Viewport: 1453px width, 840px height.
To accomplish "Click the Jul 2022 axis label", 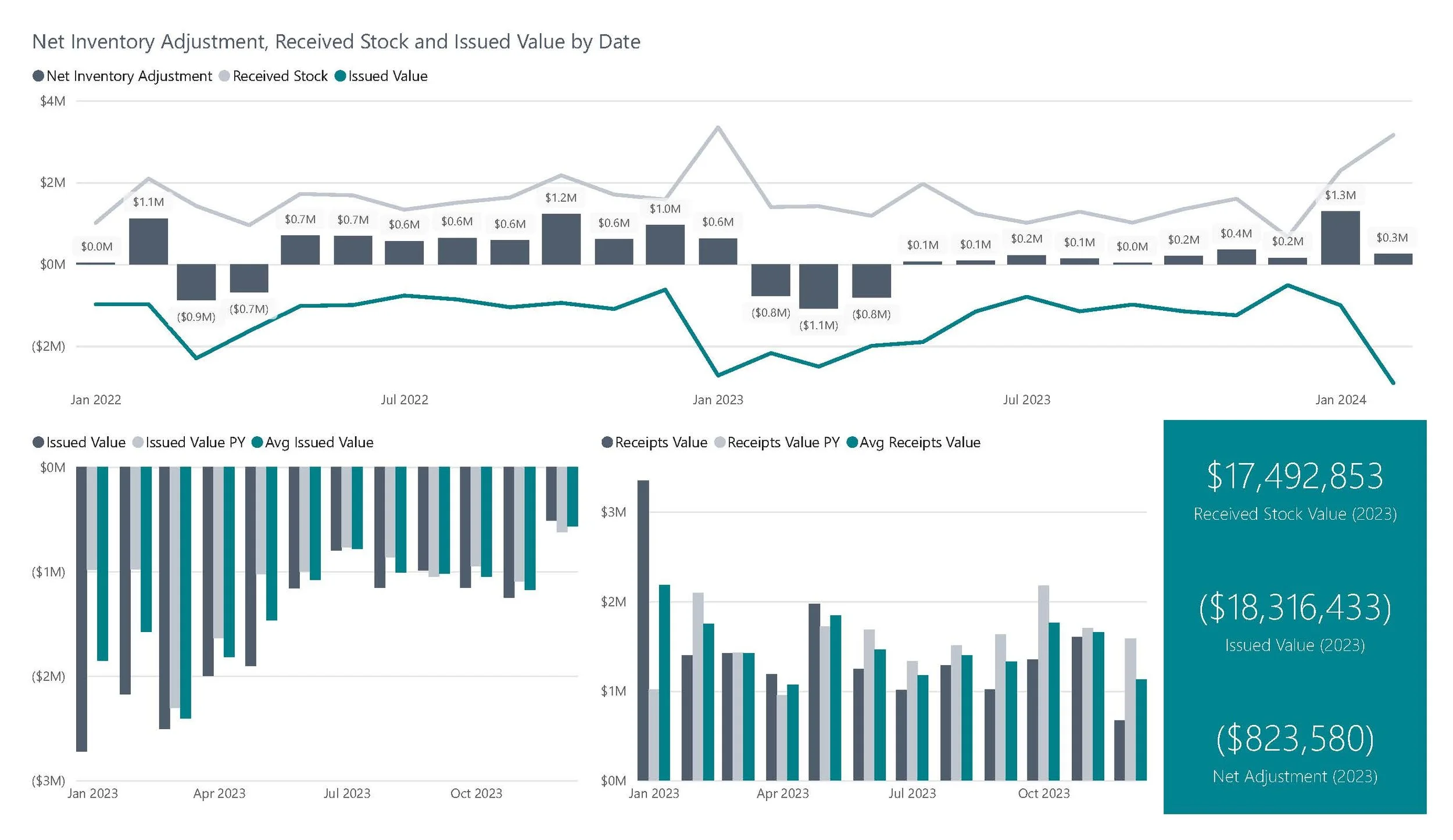I will point(404,400).
